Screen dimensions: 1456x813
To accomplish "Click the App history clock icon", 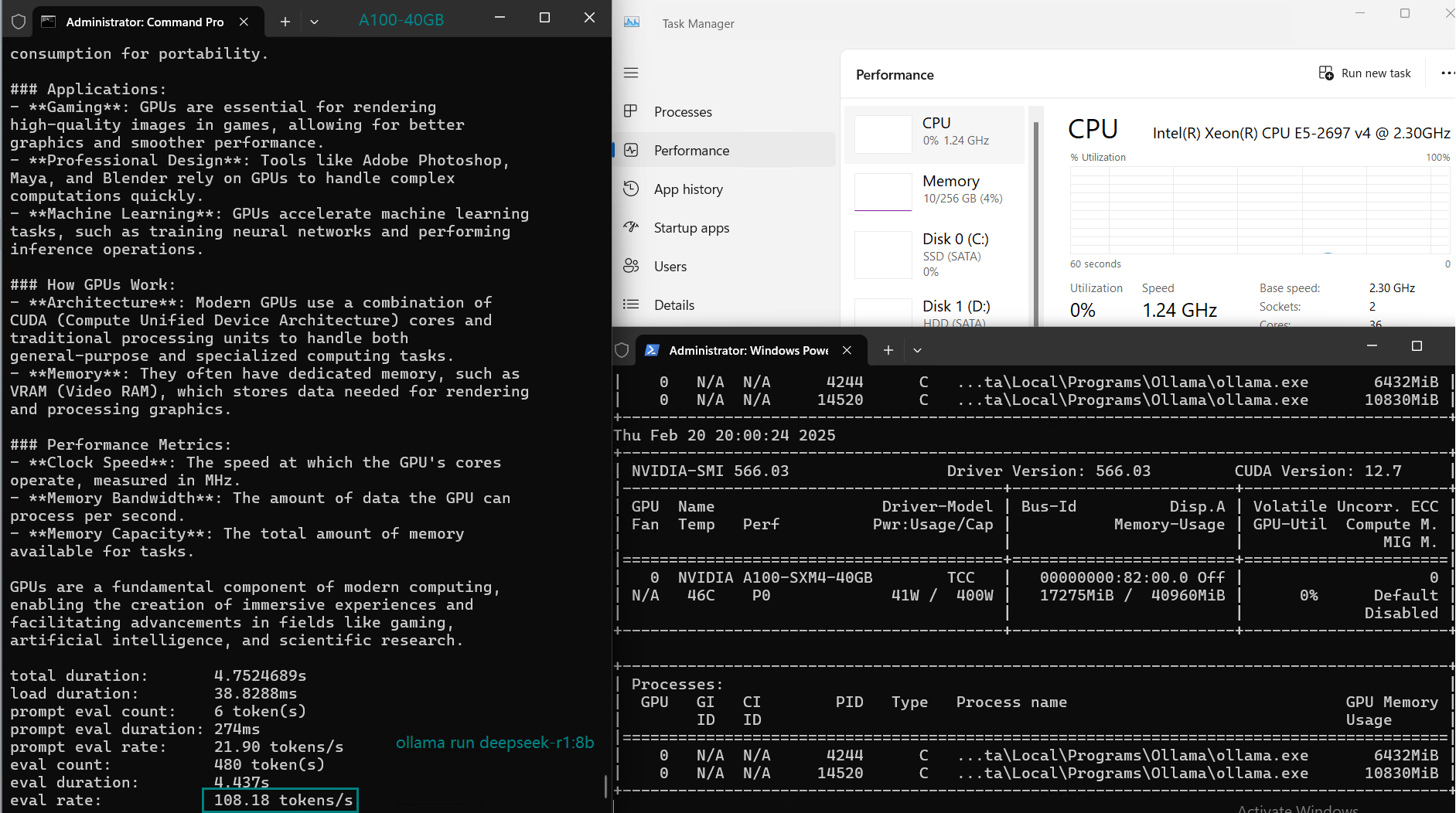I will (631, 189).
